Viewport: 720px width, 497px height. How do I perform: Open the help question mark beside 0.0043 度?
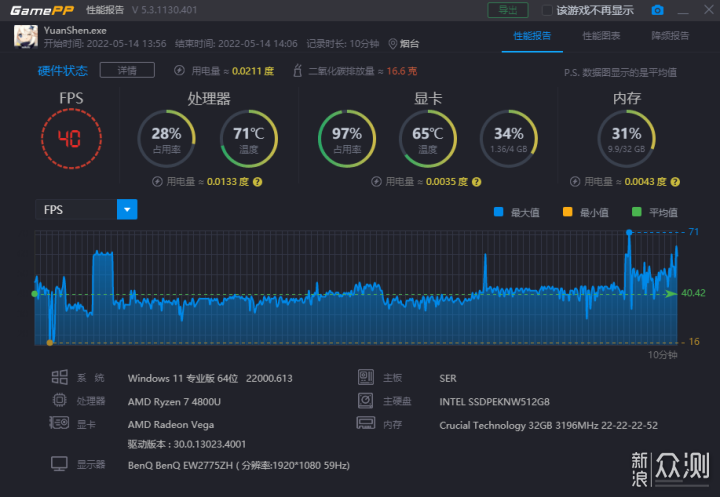675,182
